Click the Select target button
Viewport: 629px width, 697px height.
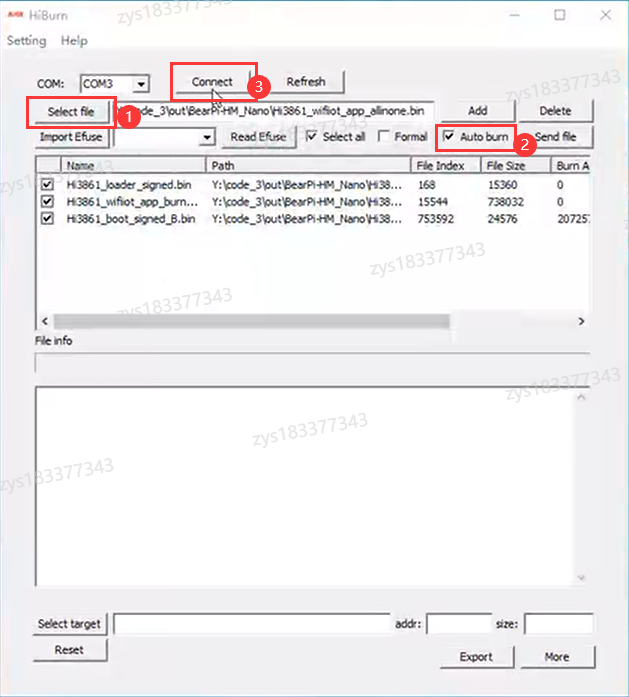point(69,624)
